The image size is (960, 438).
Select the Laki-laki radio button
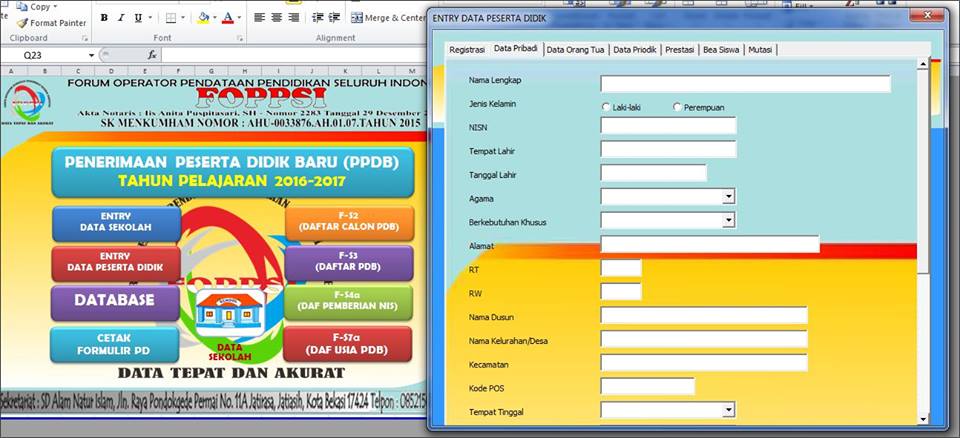tap(606, 107)
